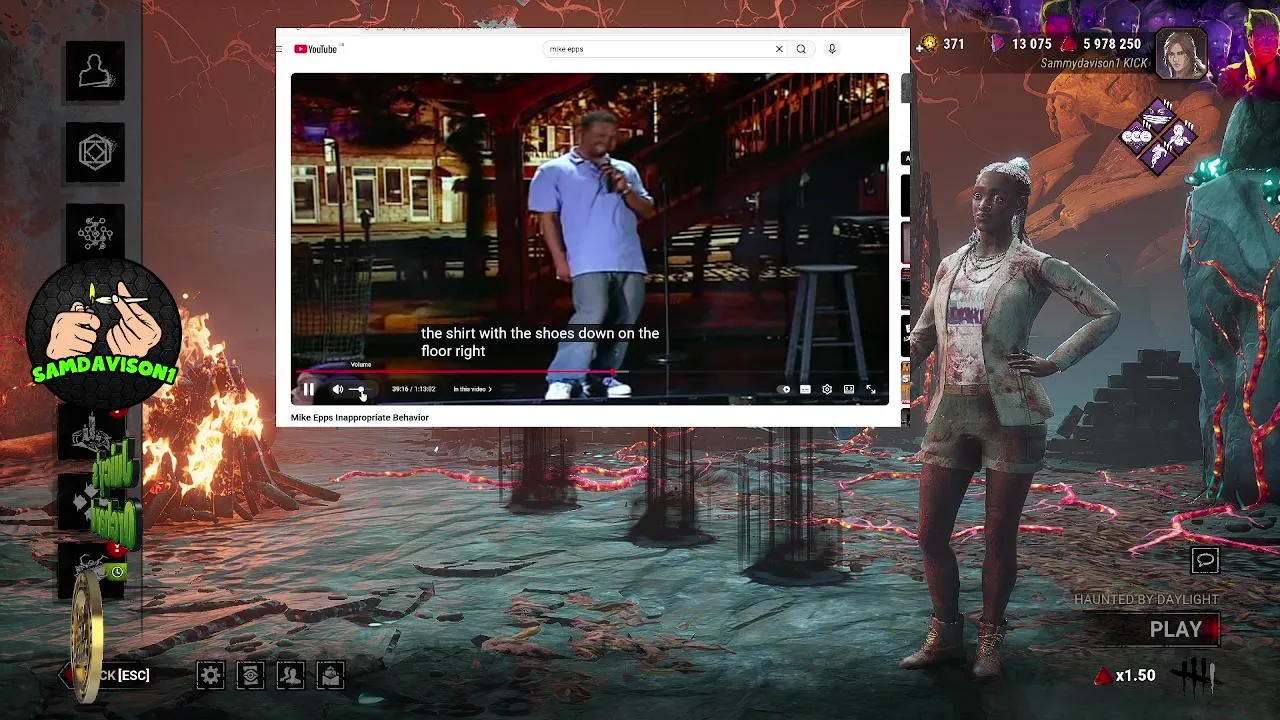
Task: Expand the 'In this video' chapters
Action: 472,389
